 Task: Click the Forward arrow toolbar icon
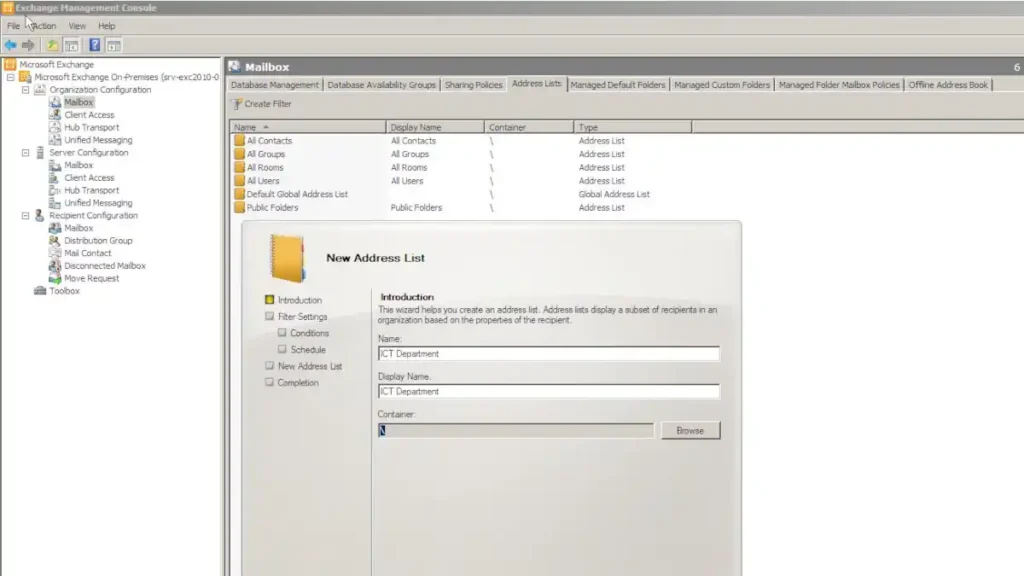coord(28,45)
